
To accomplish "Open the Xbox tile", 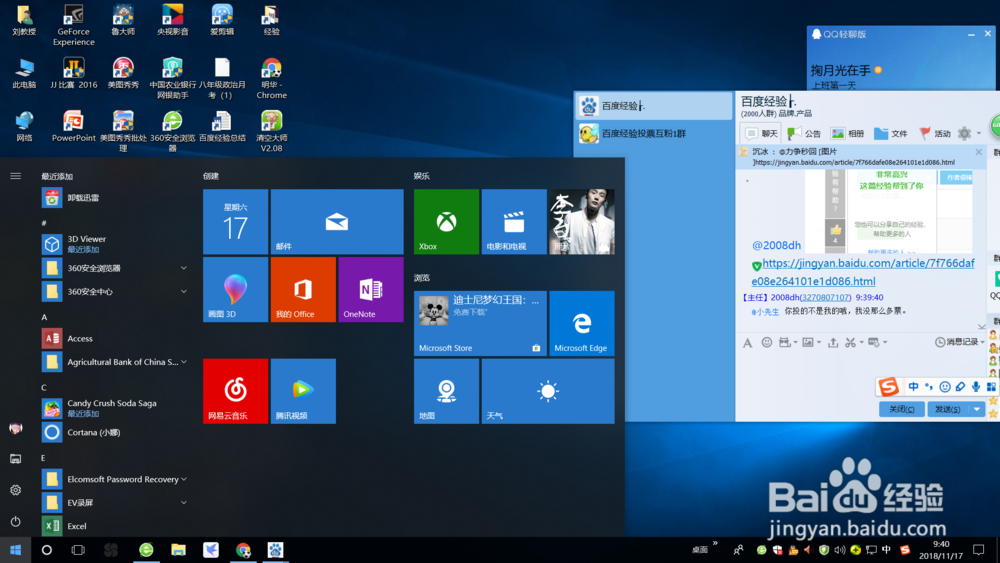I will coord(446,221).
